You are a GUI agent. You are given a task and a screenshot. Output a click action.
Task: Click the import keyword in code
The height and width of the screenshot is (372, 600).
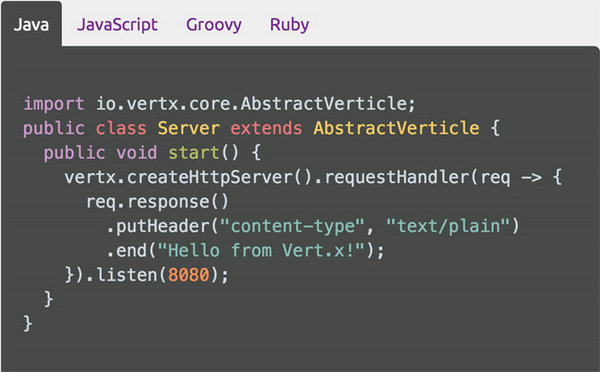pos(54,104)
